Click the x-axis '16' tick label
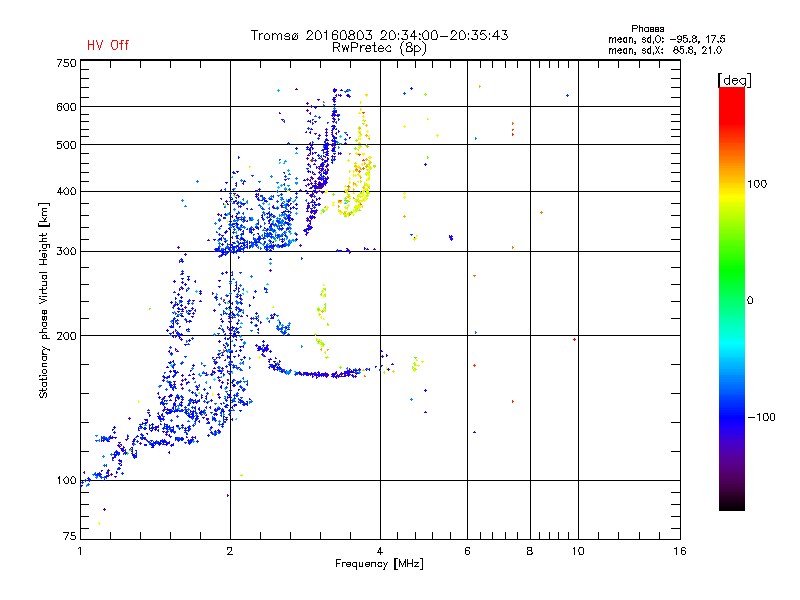The width and height of the screenshot is (800, 600). (x=680, y=551)
